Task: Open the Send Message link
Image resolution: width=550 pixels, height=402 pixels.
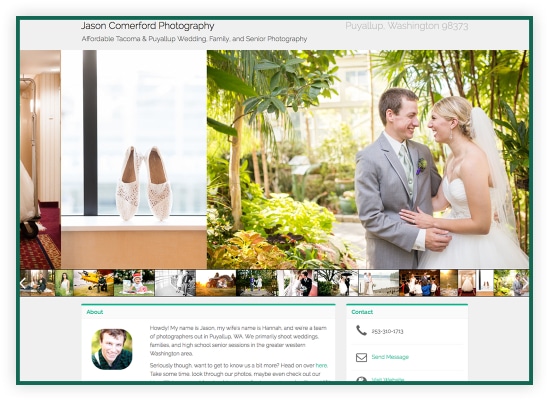Action: point(390,357)
